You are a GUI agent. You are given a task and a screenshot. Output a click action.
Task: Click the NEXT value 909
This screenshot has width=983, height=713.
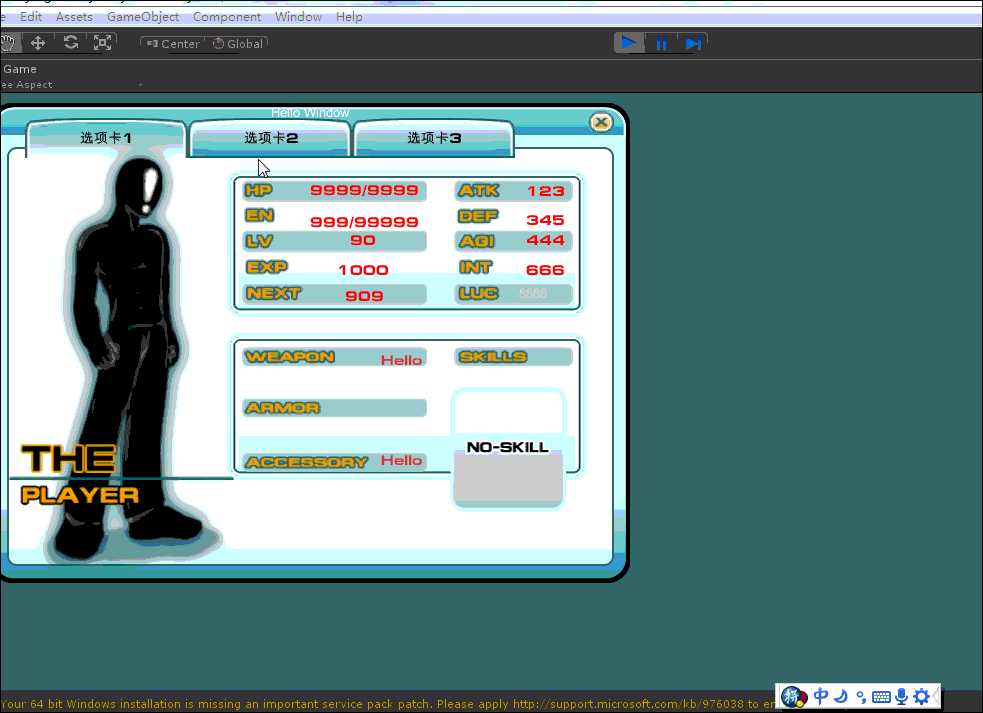point(364,295)
